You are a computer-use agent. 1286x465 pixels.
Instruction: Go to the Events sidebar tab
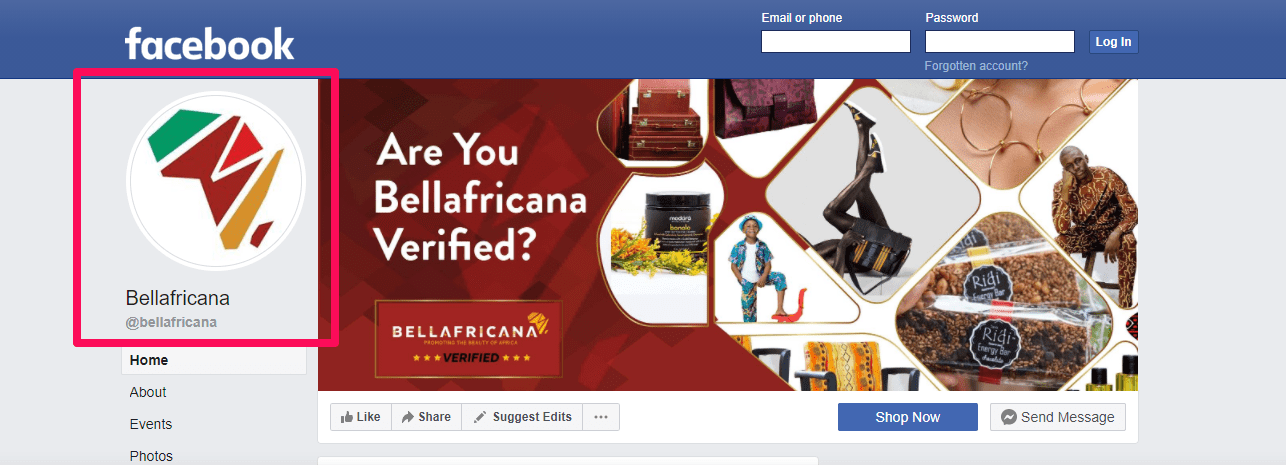(151, 424)
